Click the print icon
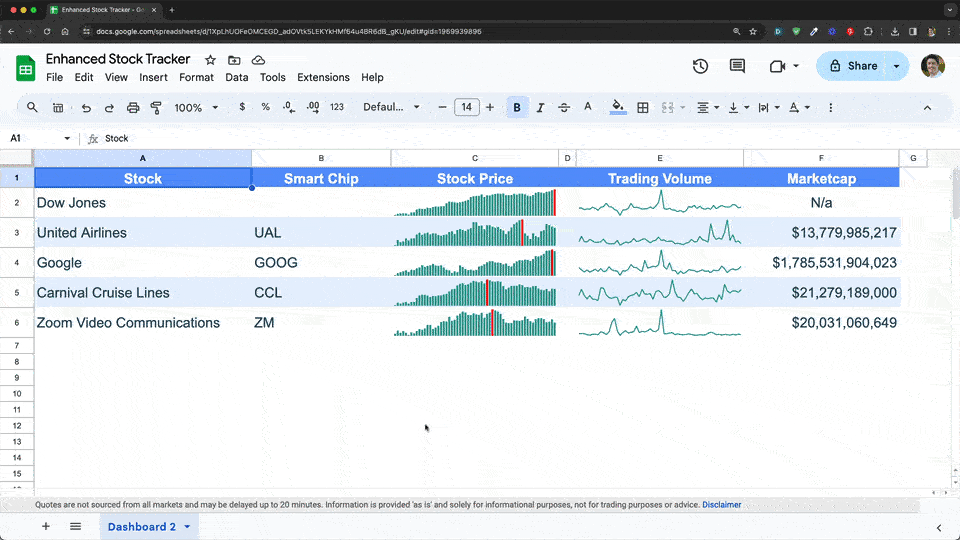 click(x=133, y=108)
